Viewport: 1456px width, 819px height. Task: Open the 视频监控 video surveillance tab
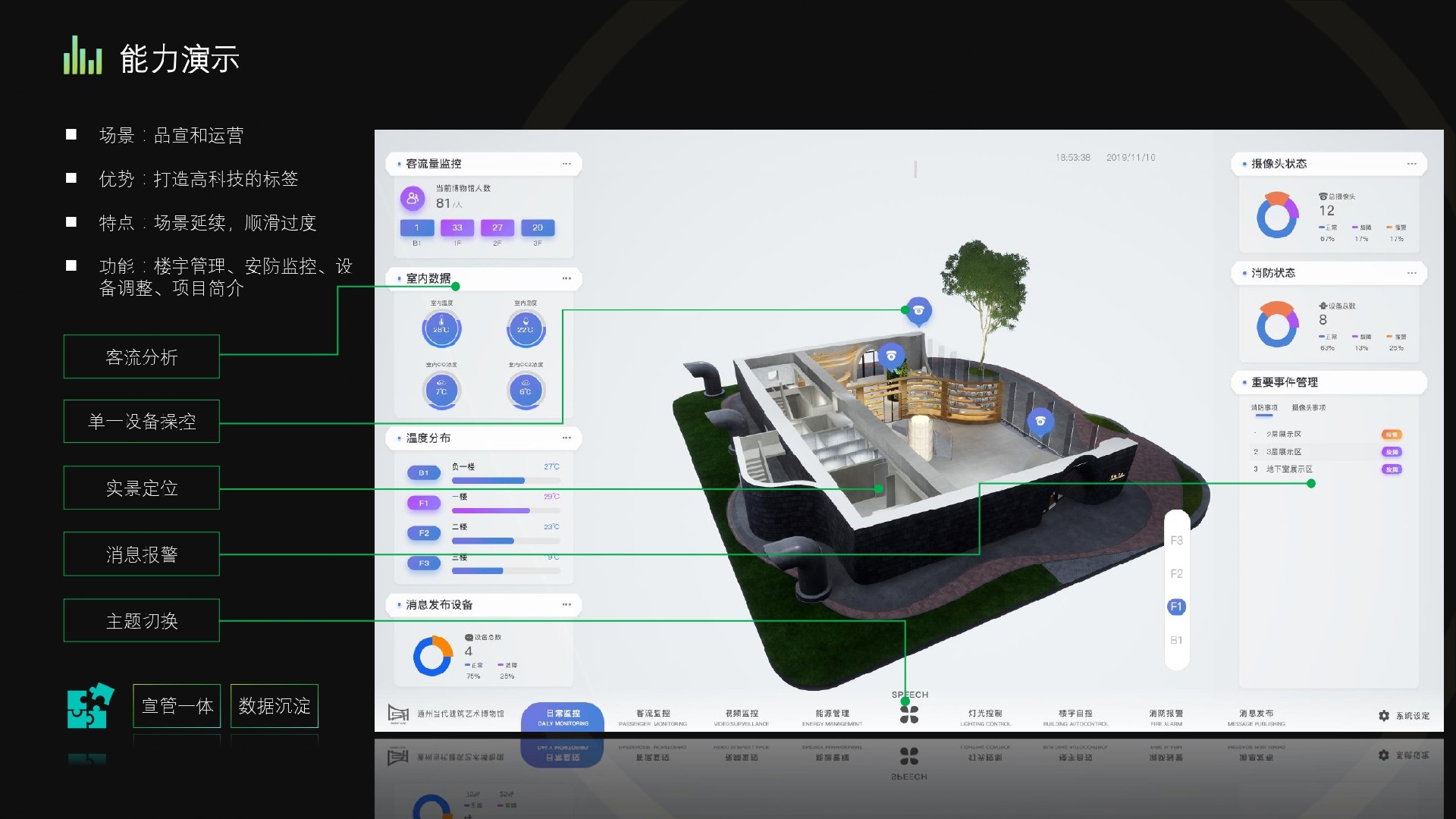(x=742, y=717)
